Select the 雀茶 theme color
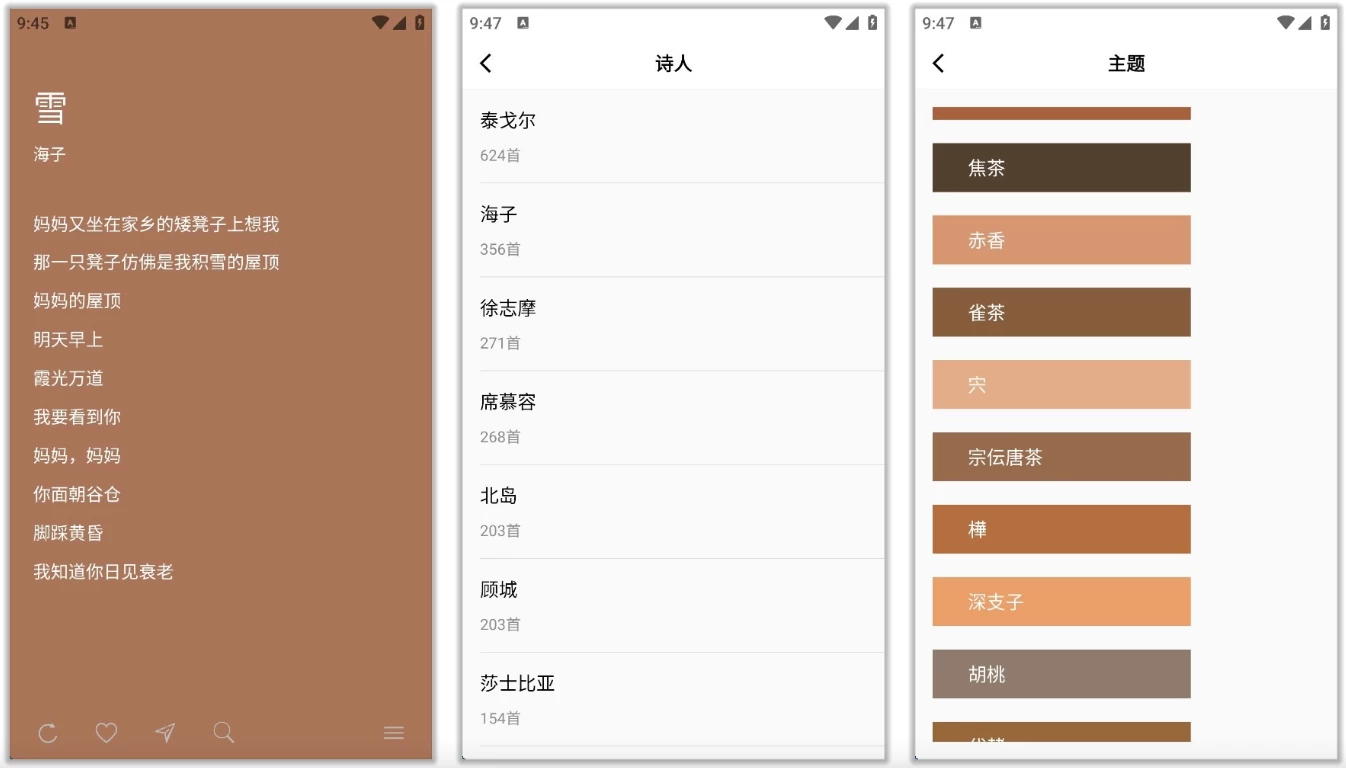1346x768 pixels. 1061,313
